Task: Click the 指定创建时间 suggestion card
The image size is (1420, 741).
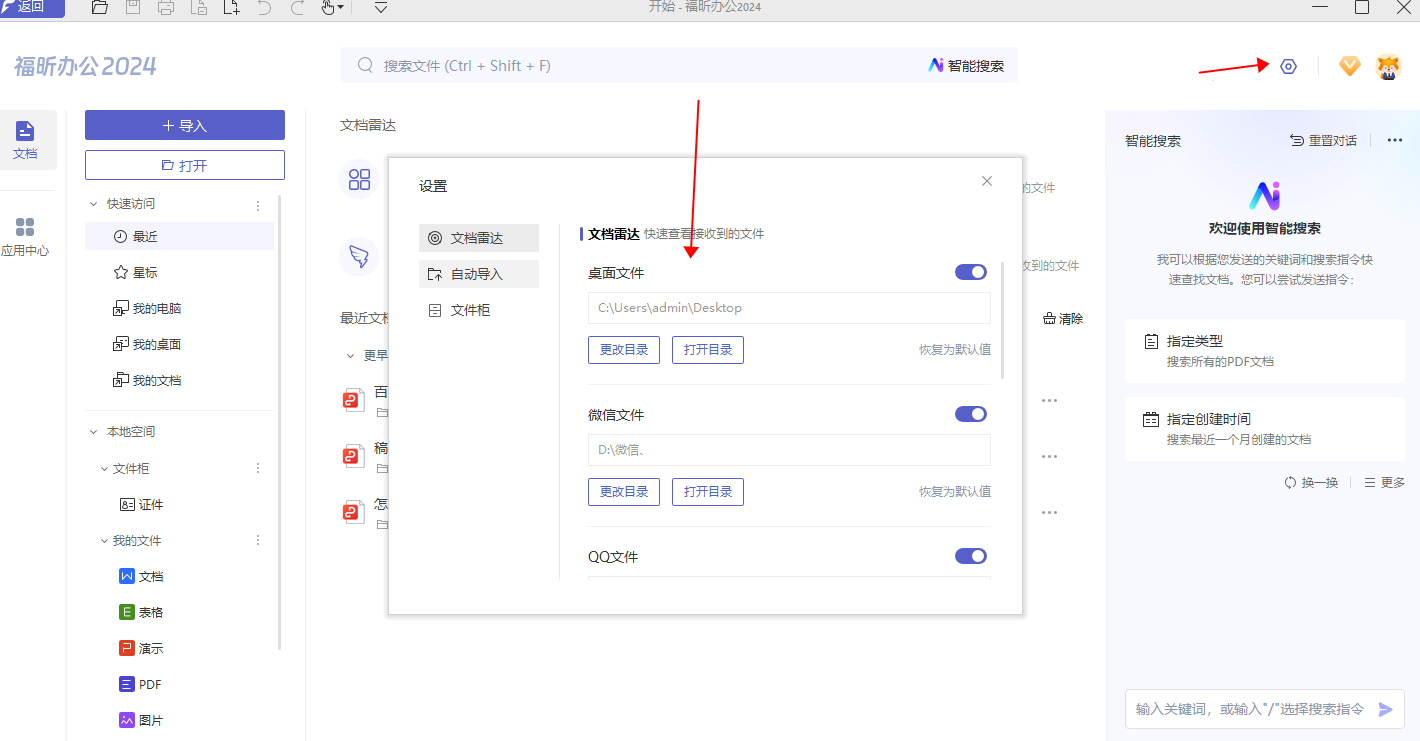Action: click(1265, 429)
